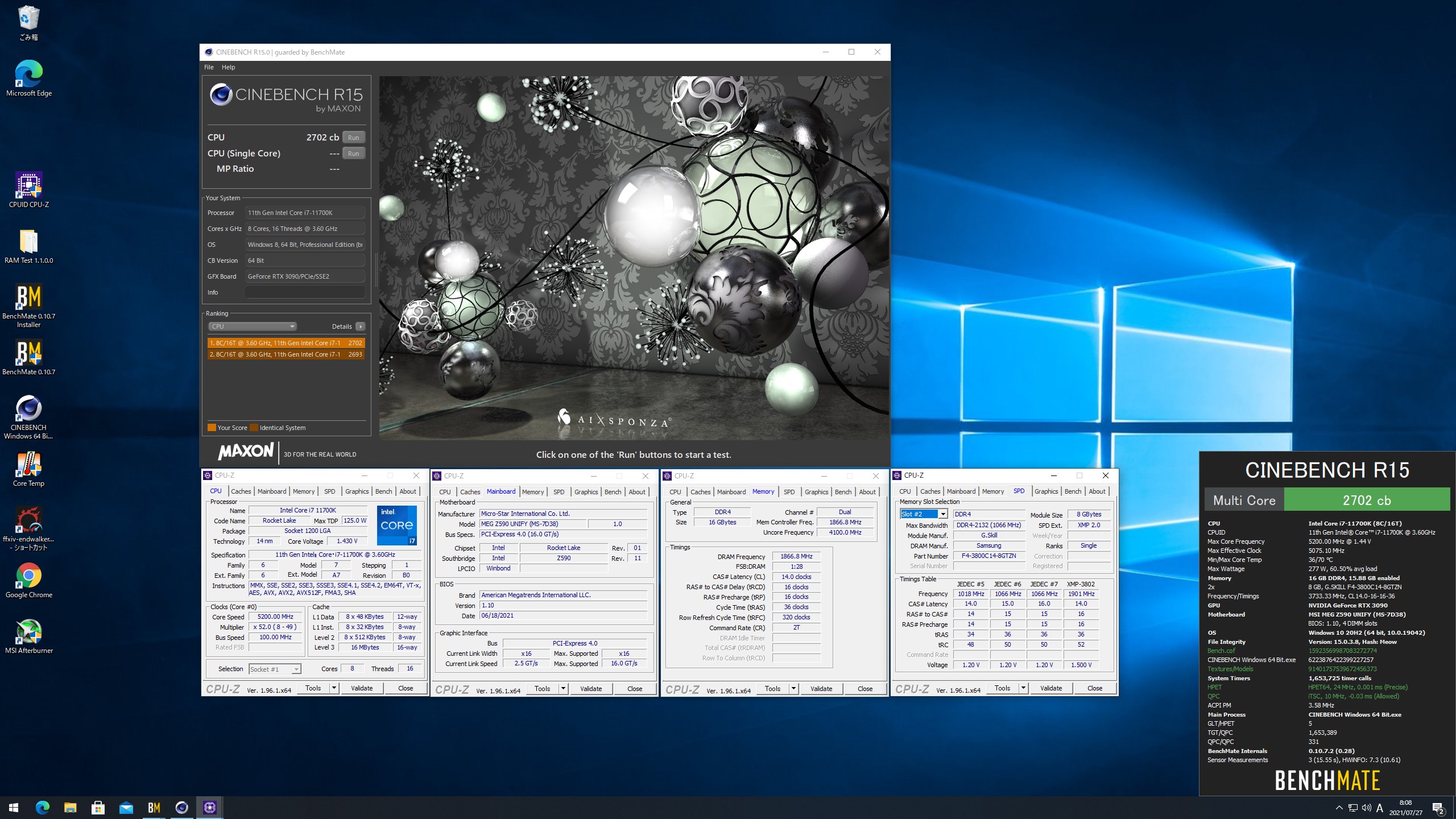Switch to BenchMate taskbar icon
The image size is (1456, 819).
(x=154, y=808)
